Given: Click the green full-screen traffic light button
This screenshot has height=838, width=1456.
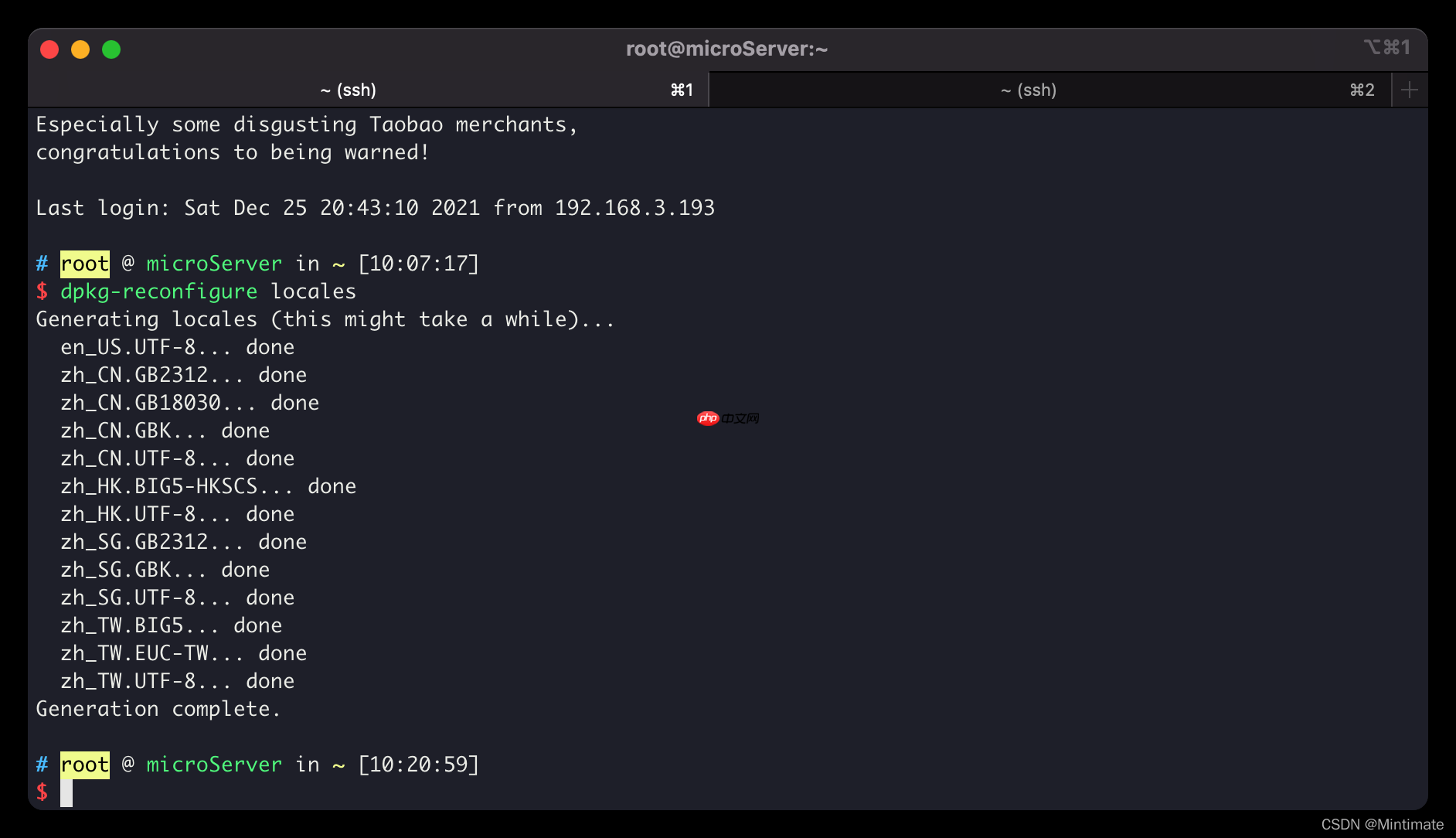Looking at the screenshot, I should coord(111,49).
